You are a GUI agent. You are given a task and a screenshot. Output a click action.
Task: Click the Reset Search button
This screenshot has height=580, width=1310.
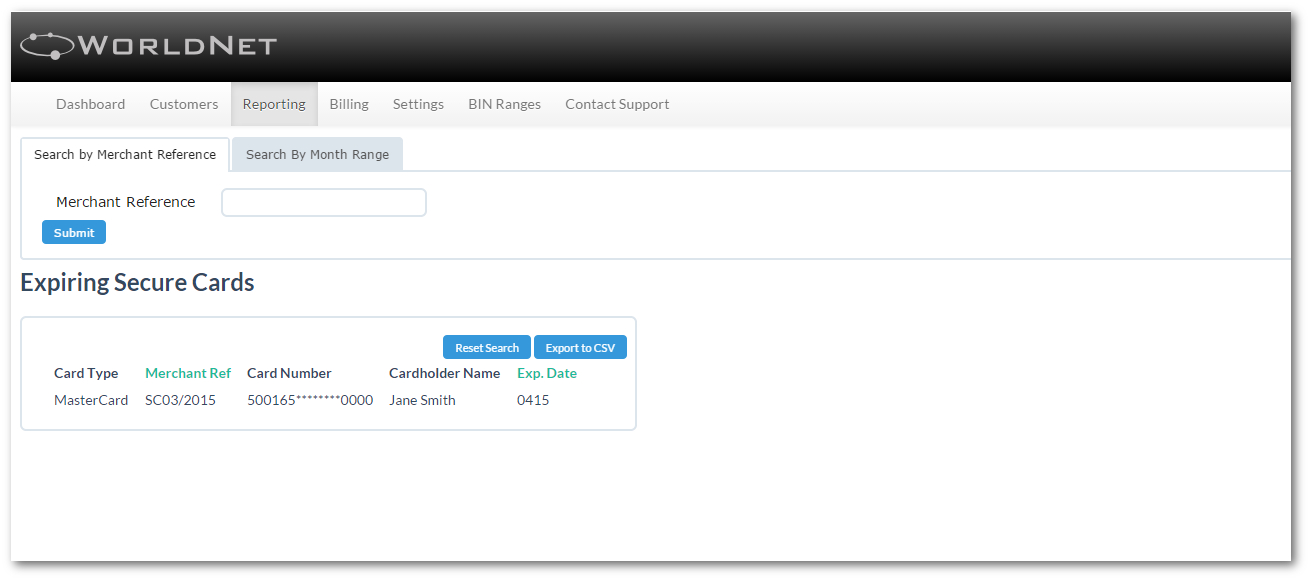point(486,348)
